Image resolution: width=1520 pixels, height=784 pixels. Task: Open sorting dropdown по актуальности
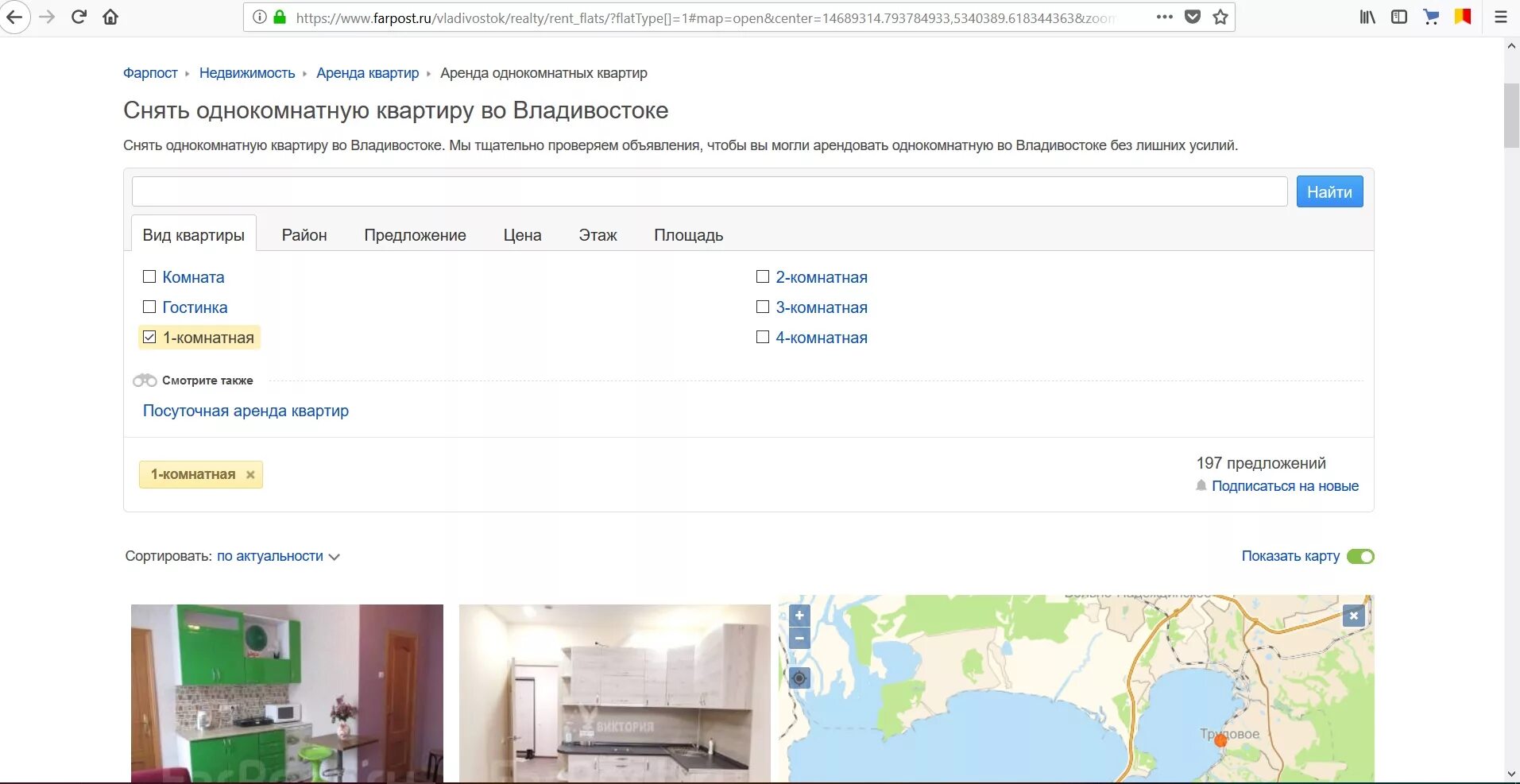[x=278, y=556]
